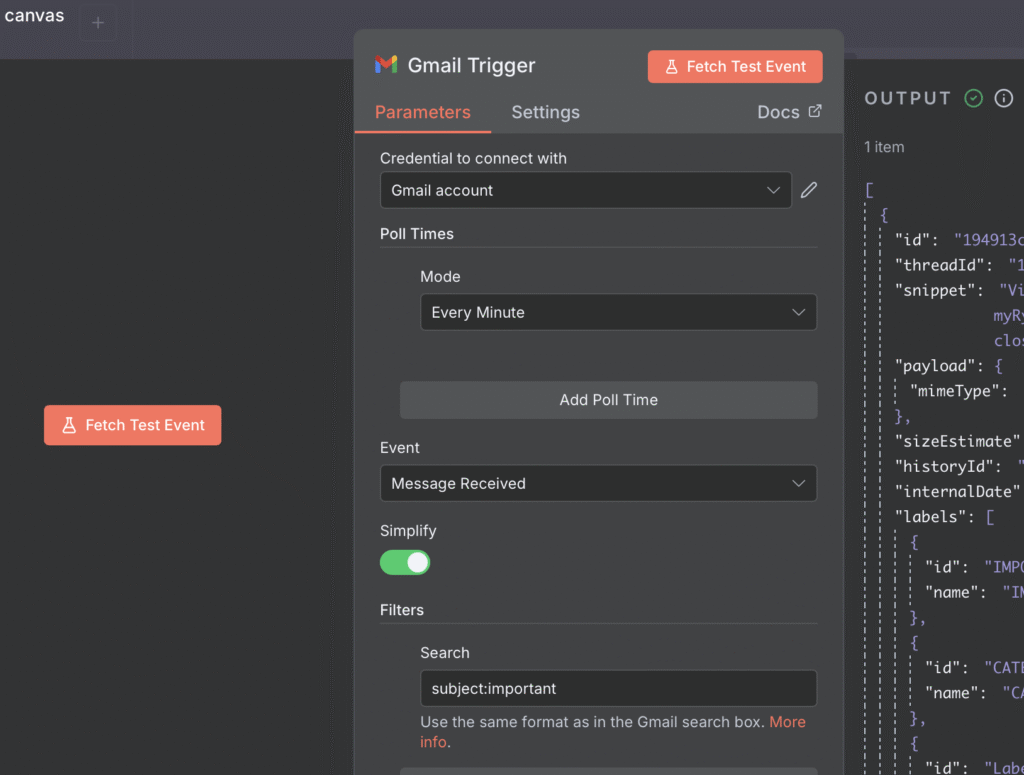Click the plus tab button next to canvas

pyautogui.click(x=98, y=23)
